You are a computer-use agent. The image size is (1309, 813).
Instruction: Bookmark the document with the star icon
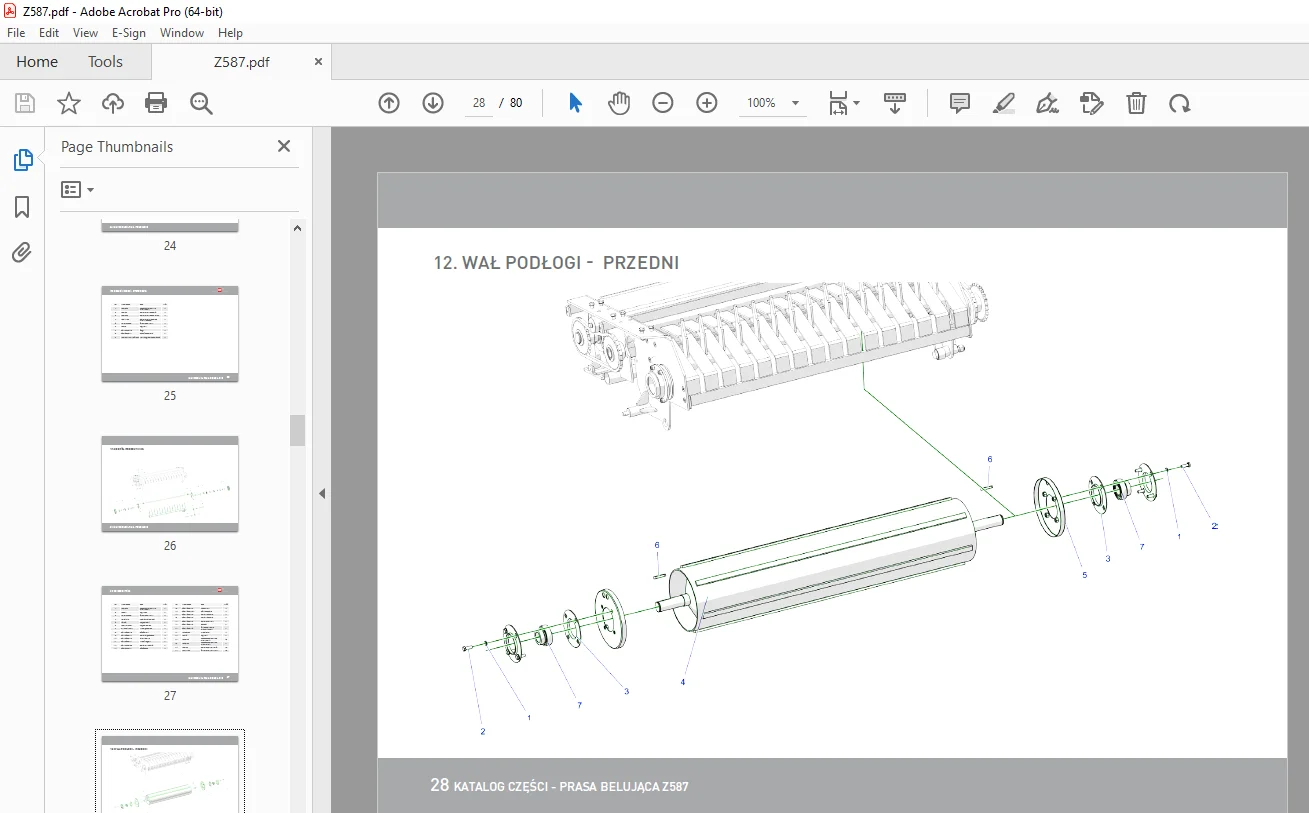(68, 103)
